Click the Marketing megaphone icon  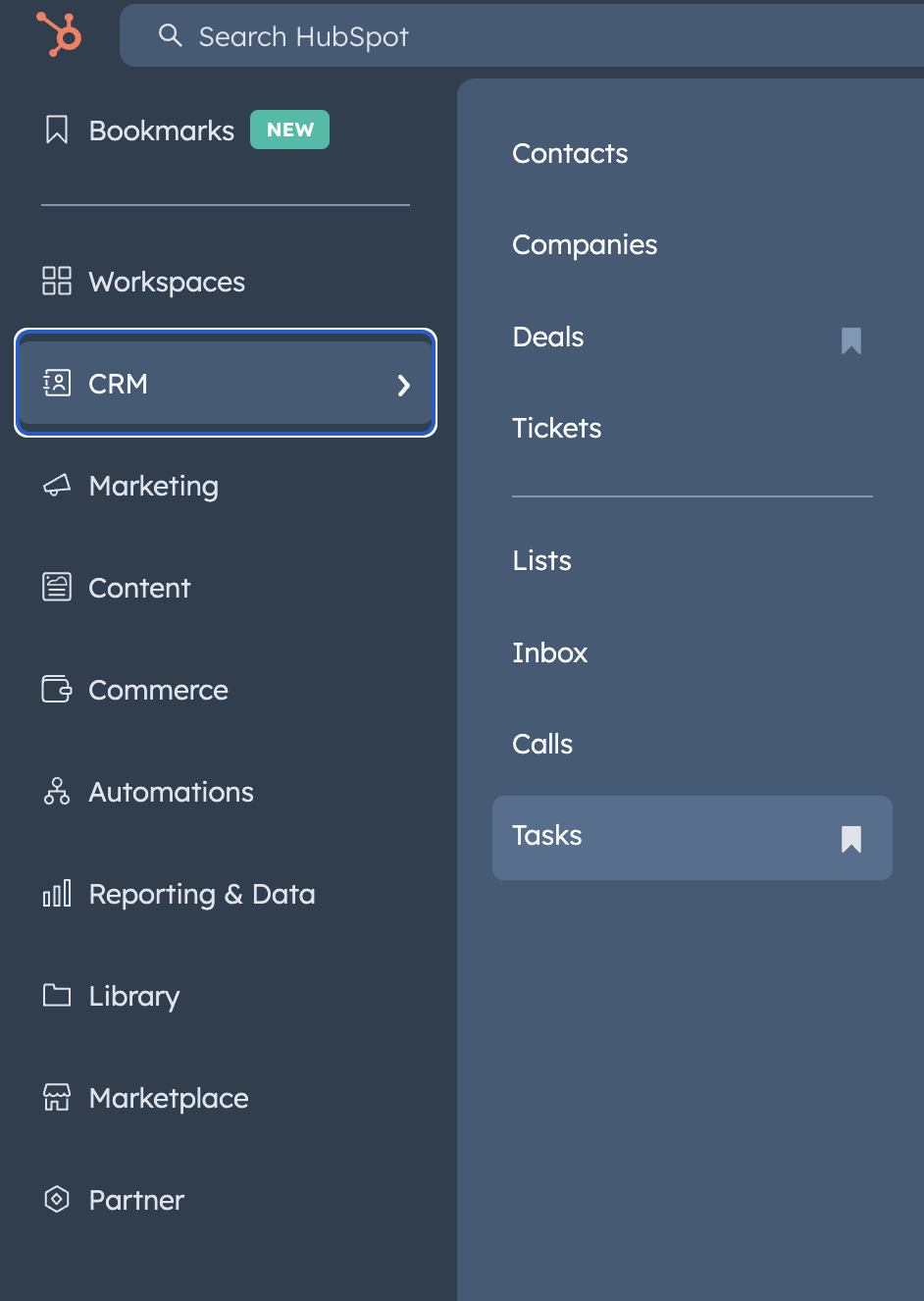click(56, 486)
